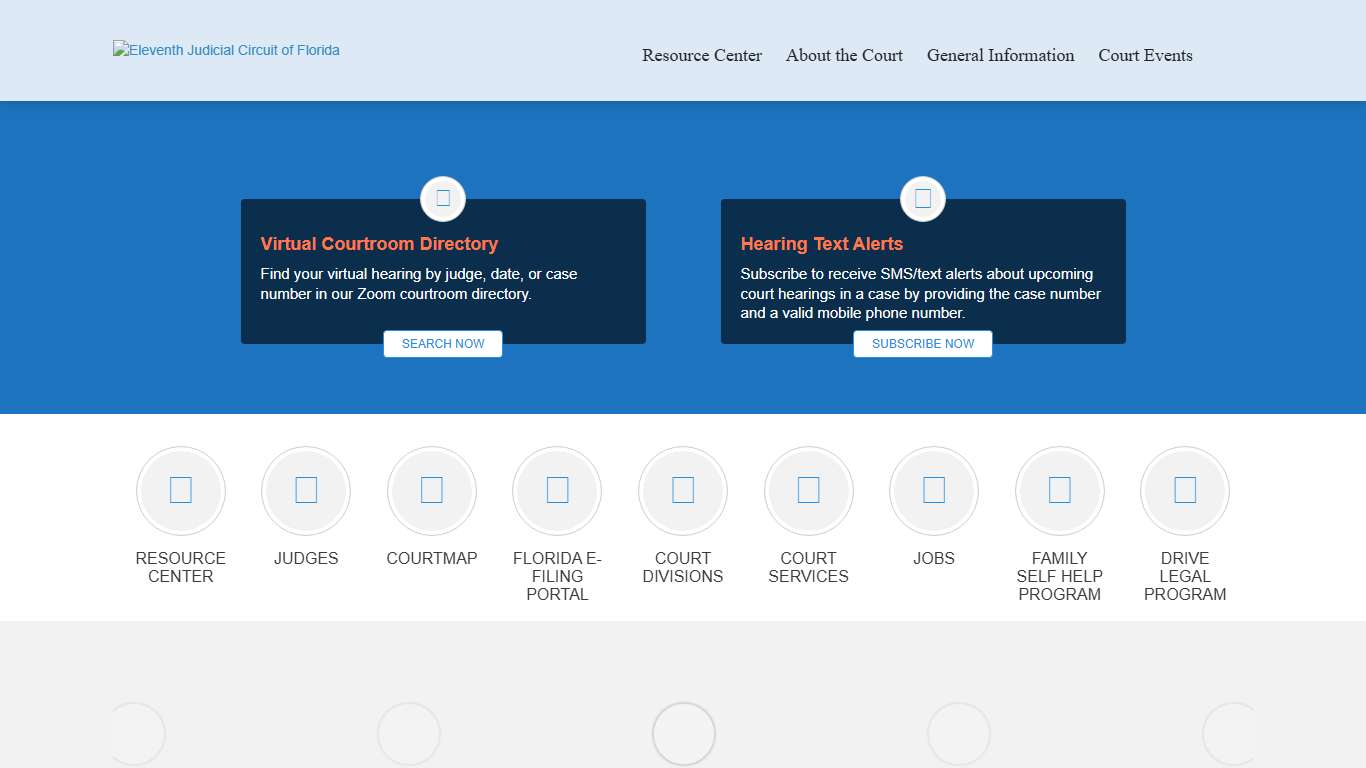
Task: Expand the General Information menu
Action: [1000, 56]
